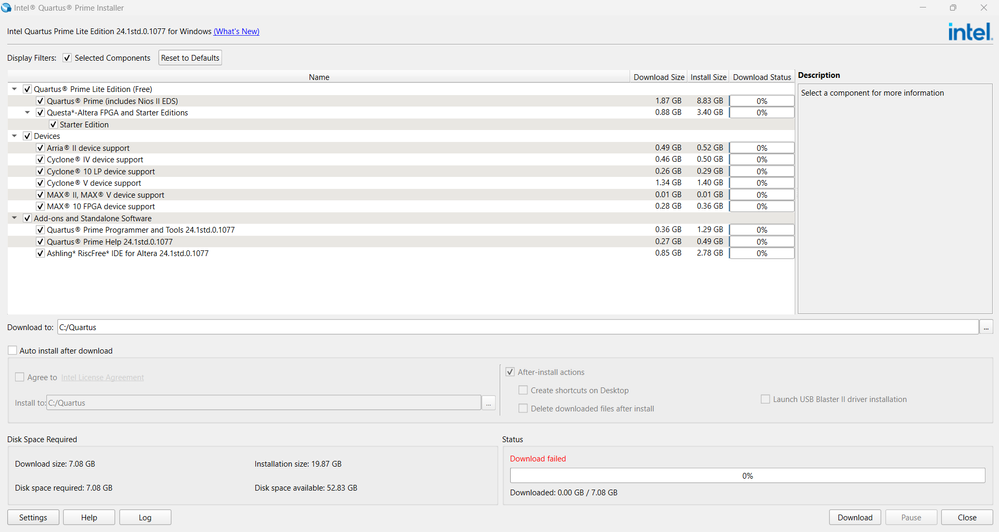
Task: Collapse Add-ons and Standalone Software node
Action: 14,219
